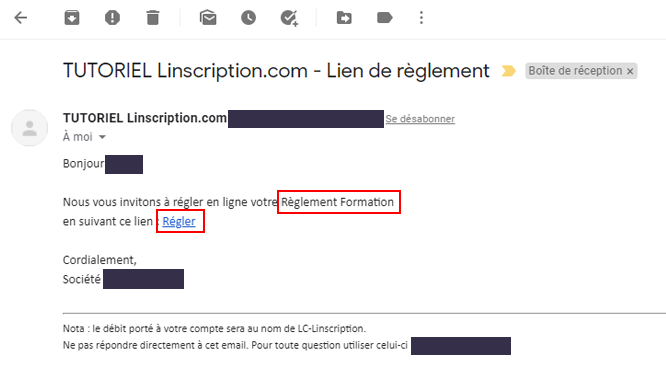Expand recipient details next to 'À moi'

[102, 137]
